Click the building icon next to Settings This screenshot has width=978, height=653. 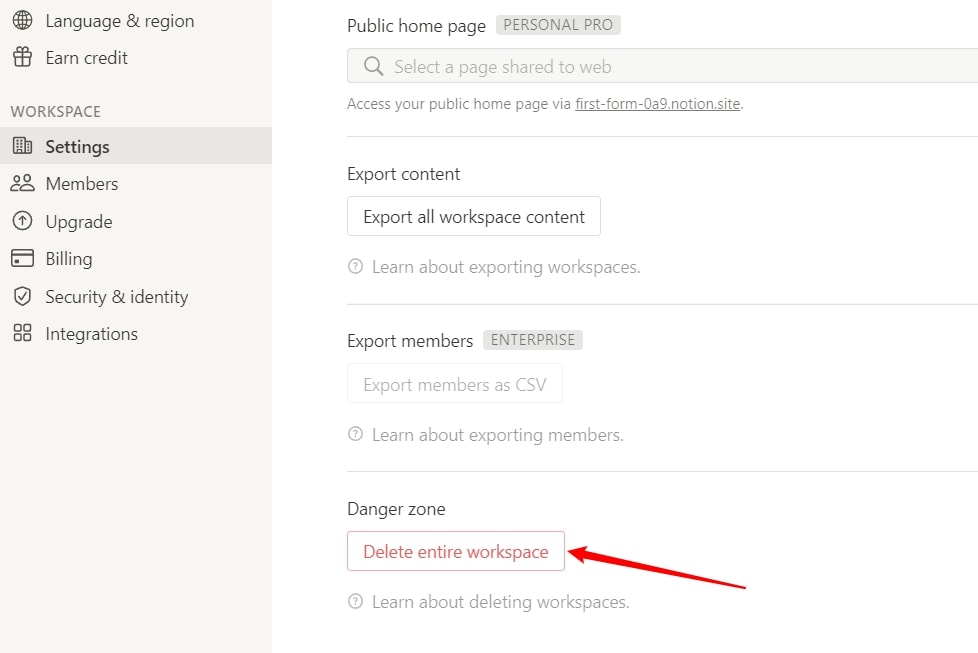point(22,145)
